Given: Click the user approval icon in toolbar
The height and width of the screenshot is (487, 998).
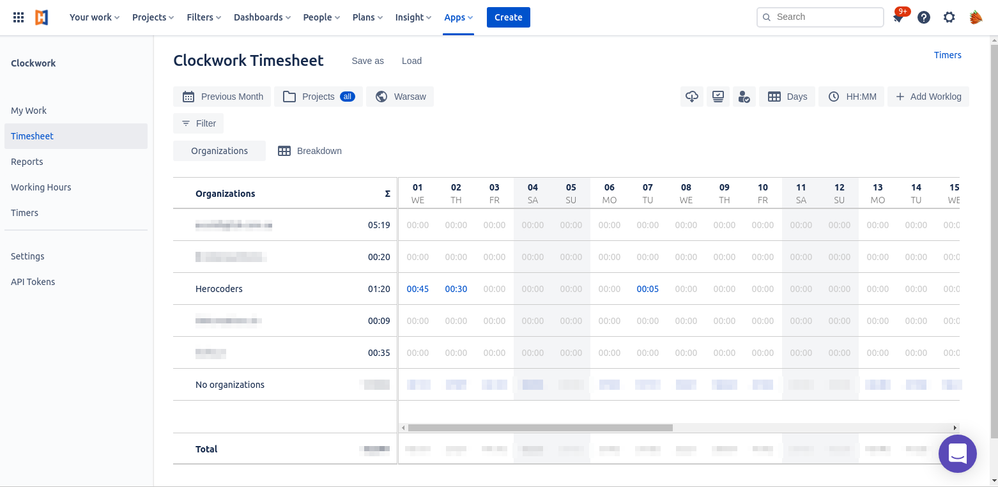Looking at the screenshot, I should 744,97.
